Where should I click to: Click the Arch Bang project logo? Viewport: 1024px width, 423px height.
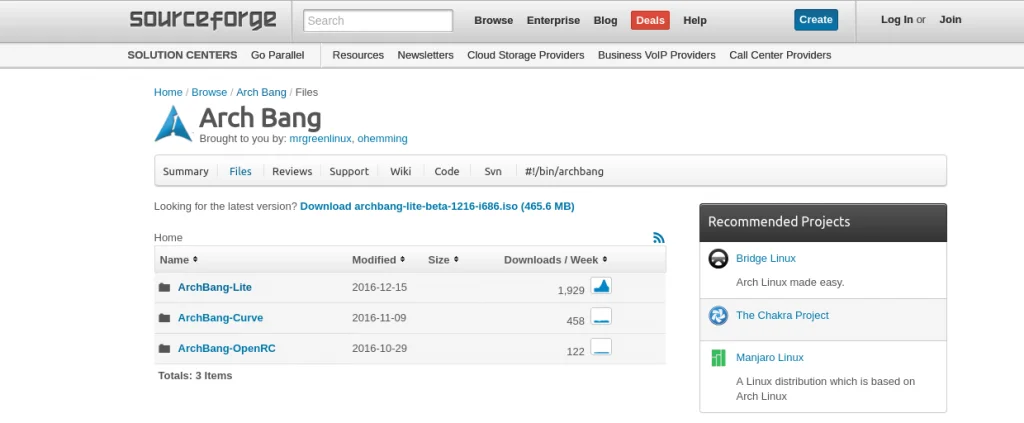[173, 123]
